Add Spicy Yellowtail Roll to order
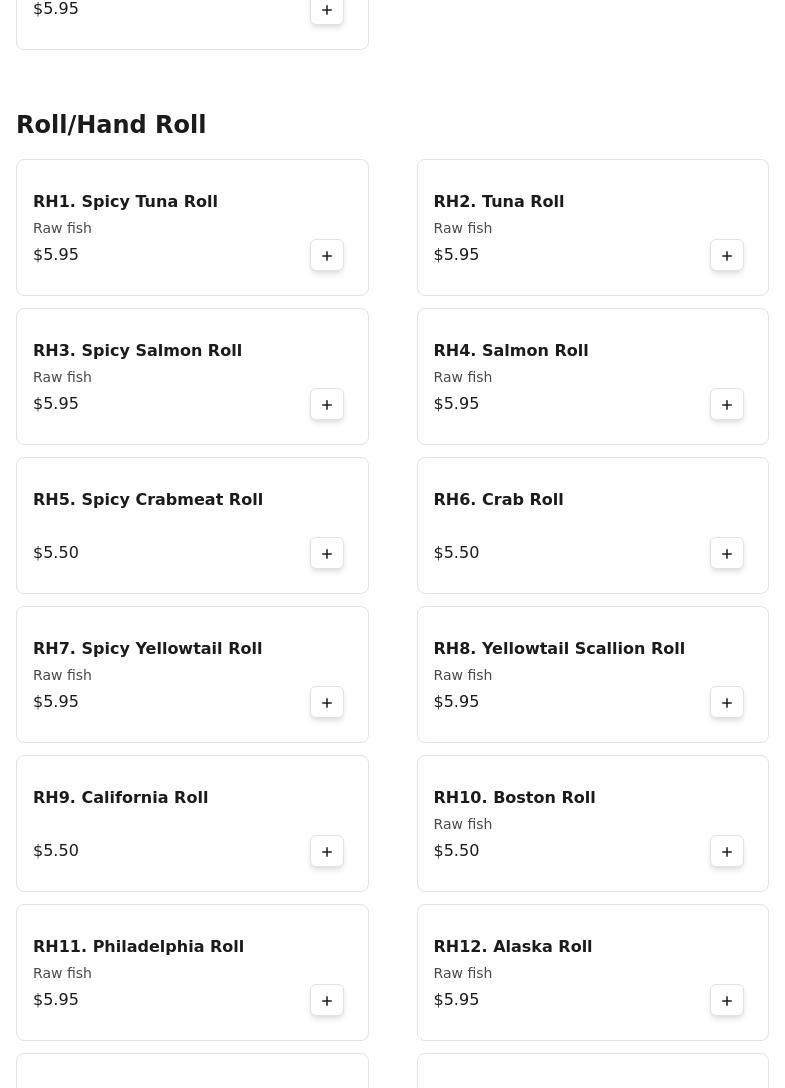 pyautogui.click(x=327, y=702)
